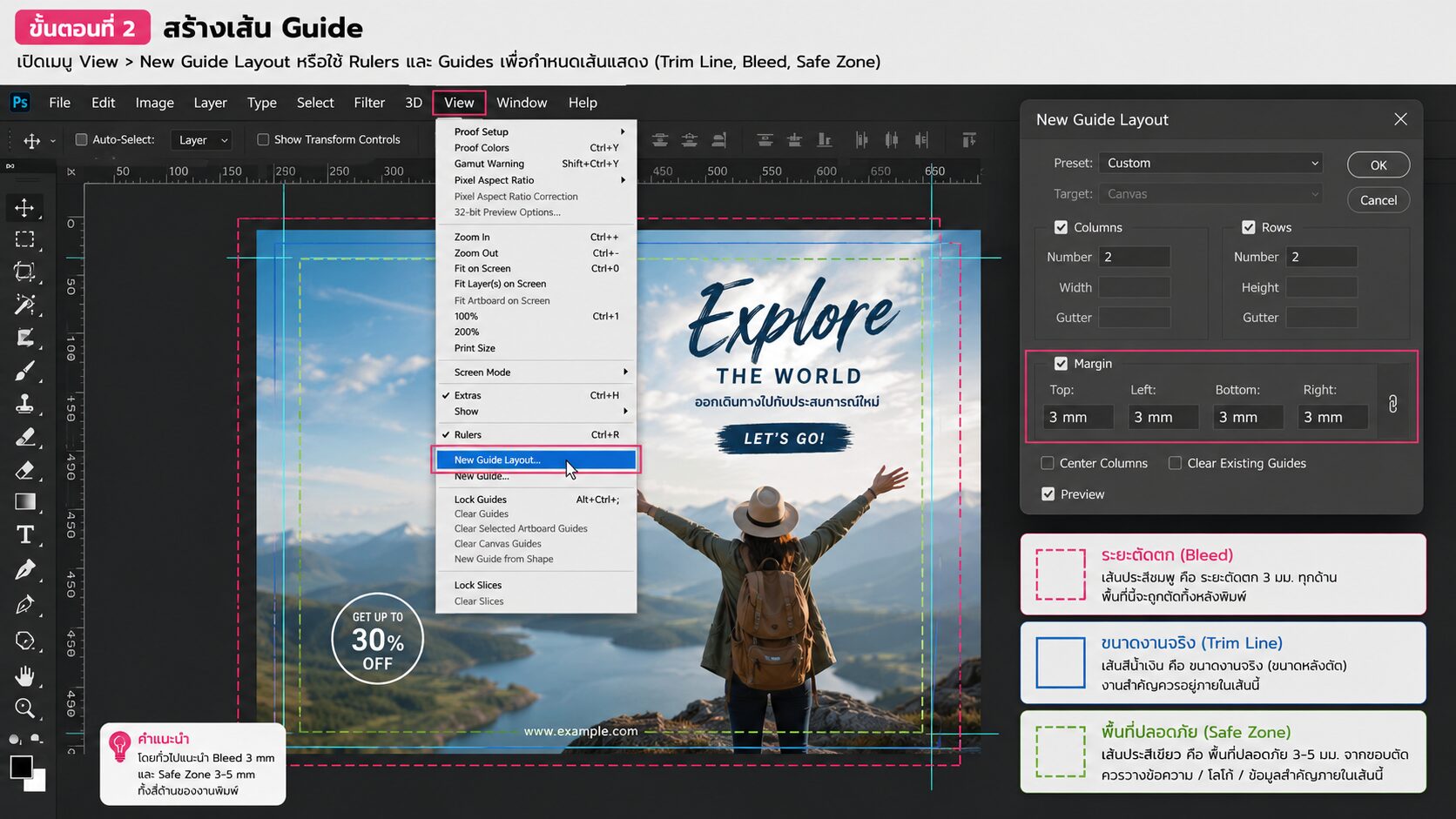Select the Gradient tool
1456x819 pixels.
coord(24,502)
